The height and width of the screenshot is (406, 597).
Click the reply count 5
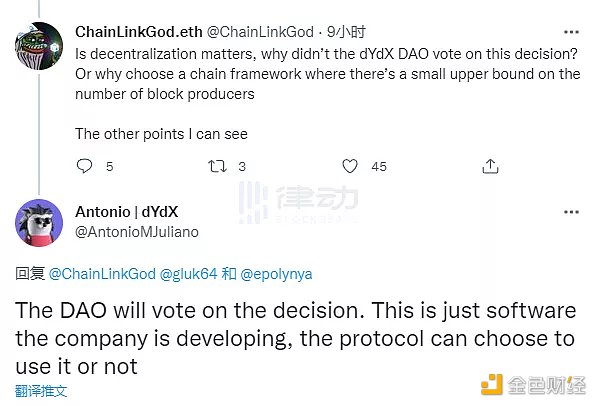pos(110,166)
